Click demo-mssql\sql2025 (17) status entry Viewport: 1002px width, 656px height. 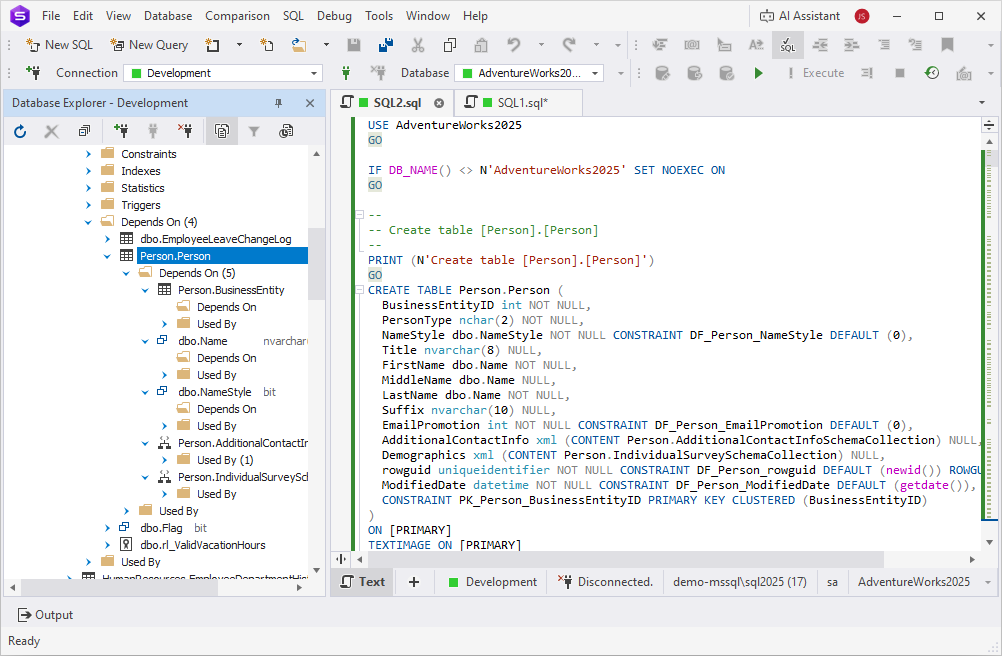(739, 582)
